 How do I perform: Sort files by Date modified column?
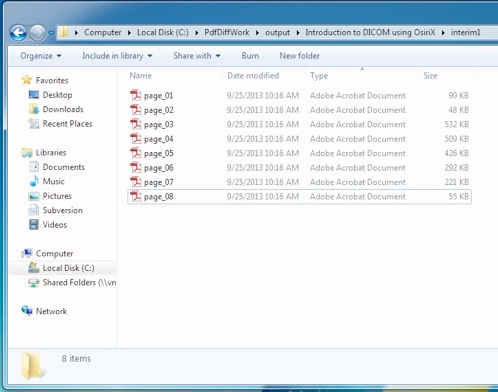[253, 76]
